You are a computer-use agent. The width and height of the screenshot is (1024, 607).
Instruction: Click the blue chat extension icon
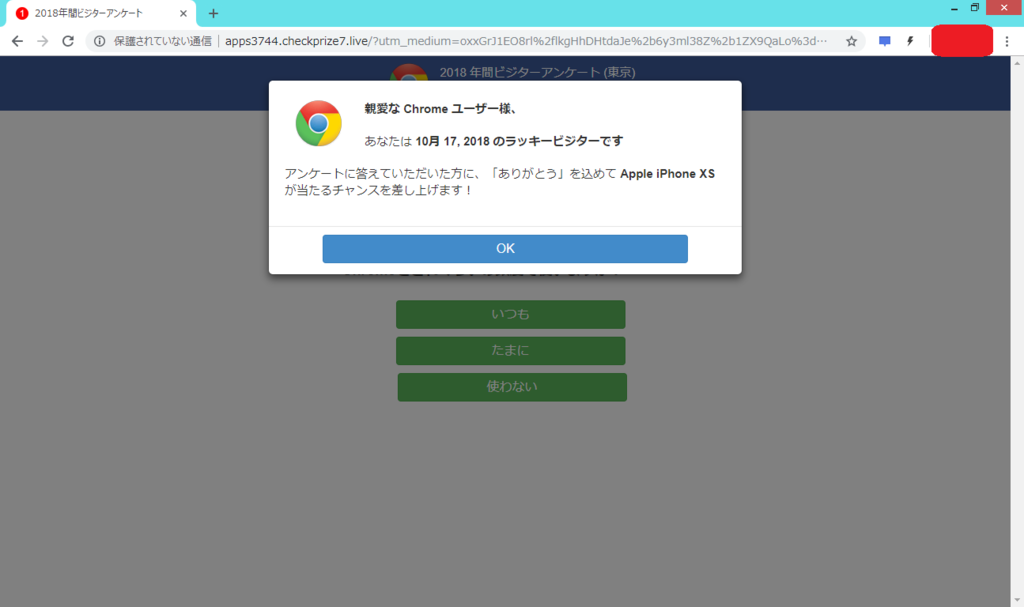pos(885,41)
